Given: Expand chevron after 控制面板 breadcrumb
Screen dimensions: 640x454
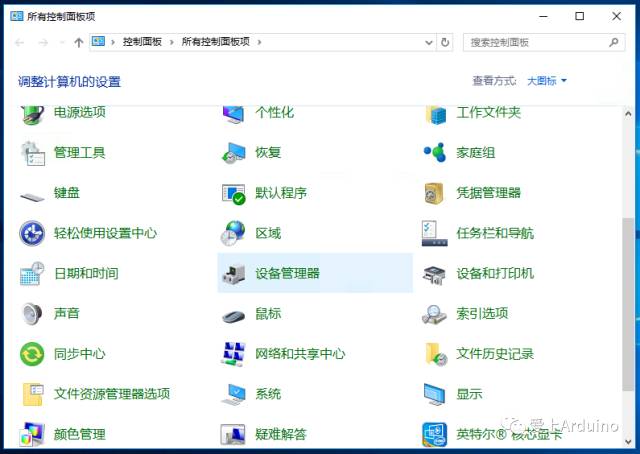Looking at the screenshot, I should (172, 42).
